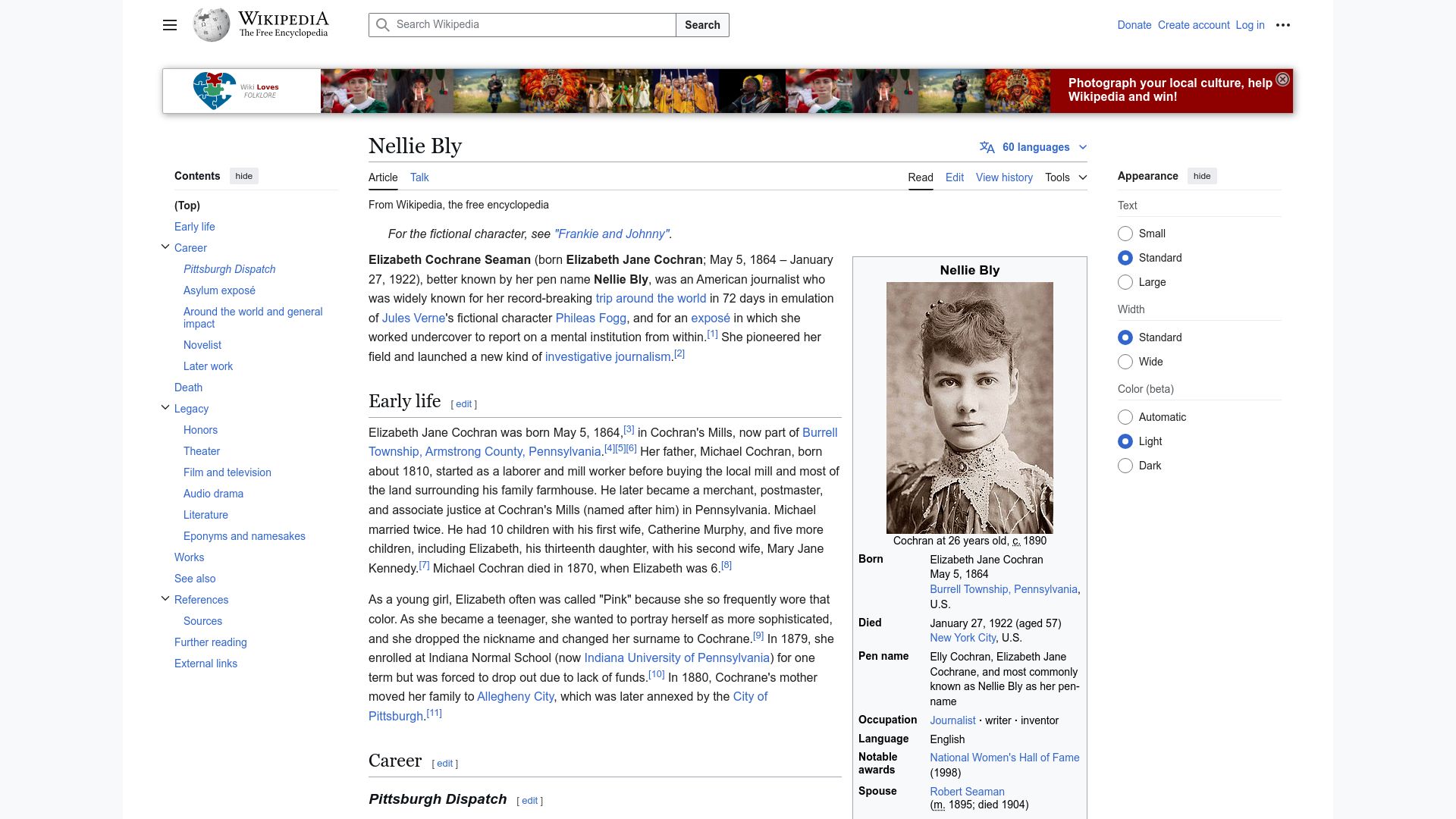This screenshot has height=819, width=1456.
Task: Hide the Appearance panel
Action: [1202, 176]
